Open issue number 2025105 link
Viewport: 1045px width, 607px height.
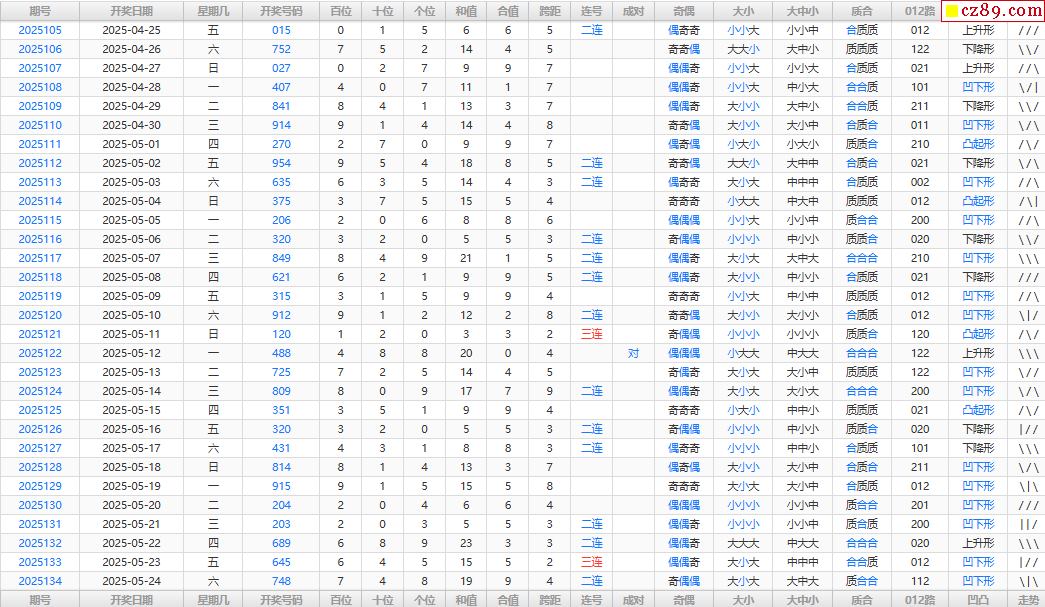click(40, 30)
